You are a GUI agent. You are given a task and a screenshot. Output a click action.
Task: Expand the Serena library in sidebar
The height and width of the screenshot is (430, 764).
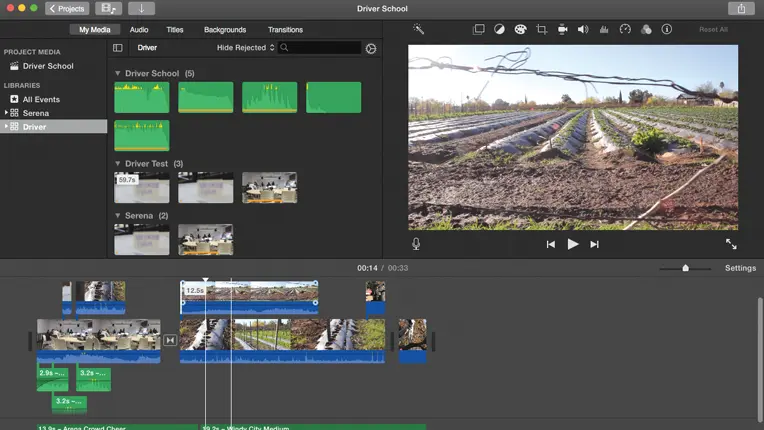point(6,113)
